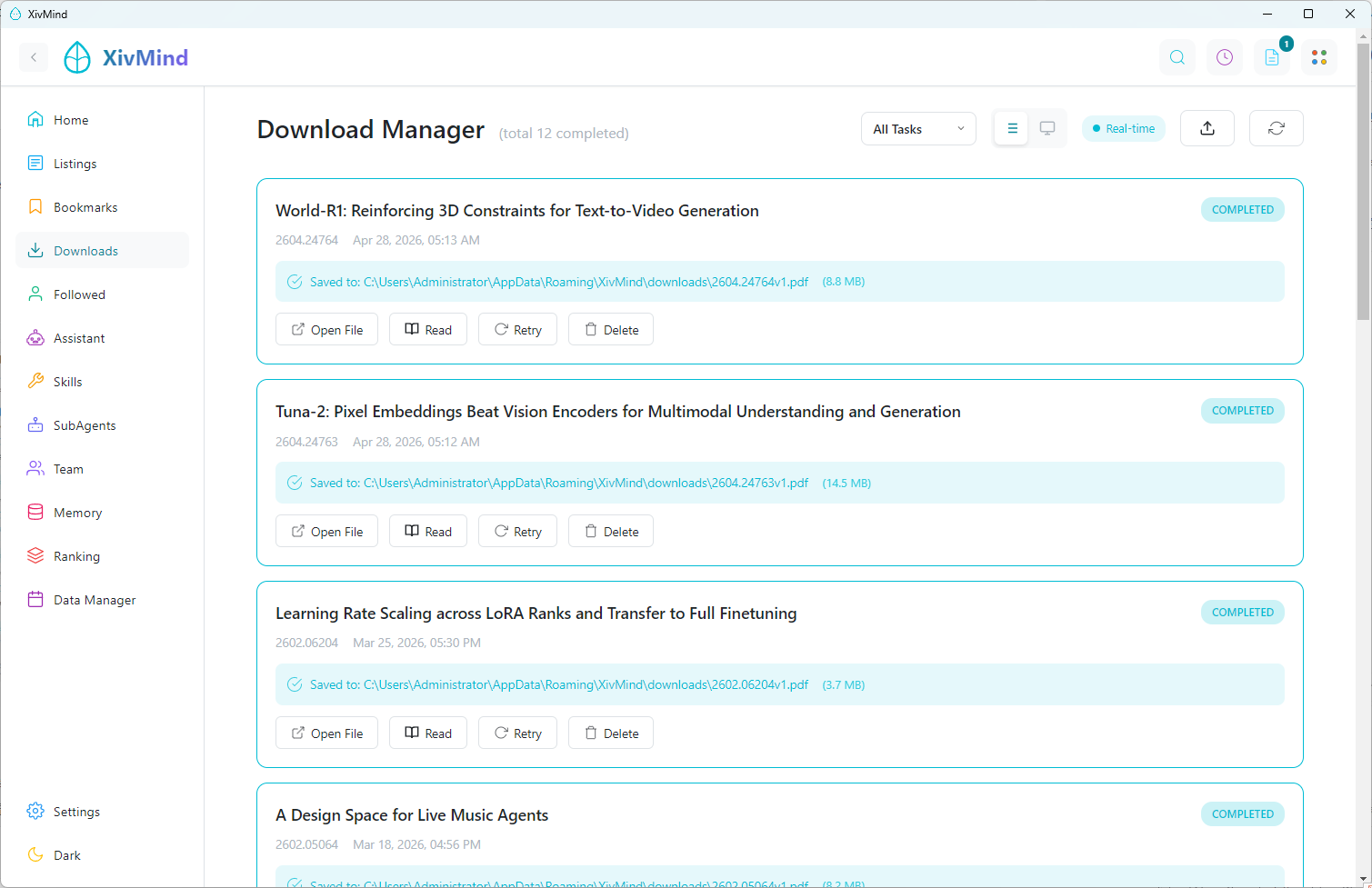This screenshot has width=1372, height=888.
Task: Switch to list view layout
Action: tap(1012, 129)
